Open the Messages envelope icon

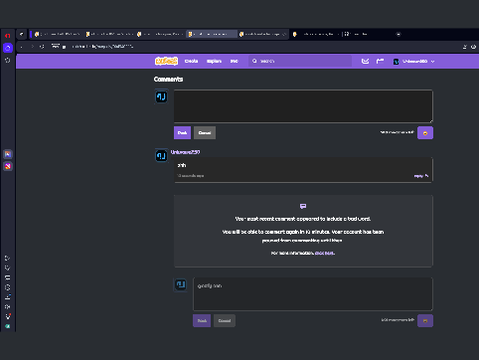click(x=365, y=61)
